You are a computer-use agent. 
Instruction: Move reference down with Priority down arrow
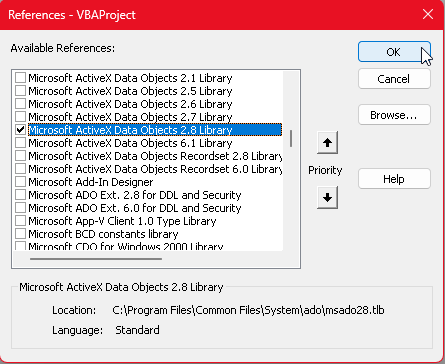pyautogui.click(x=327, y=197)
